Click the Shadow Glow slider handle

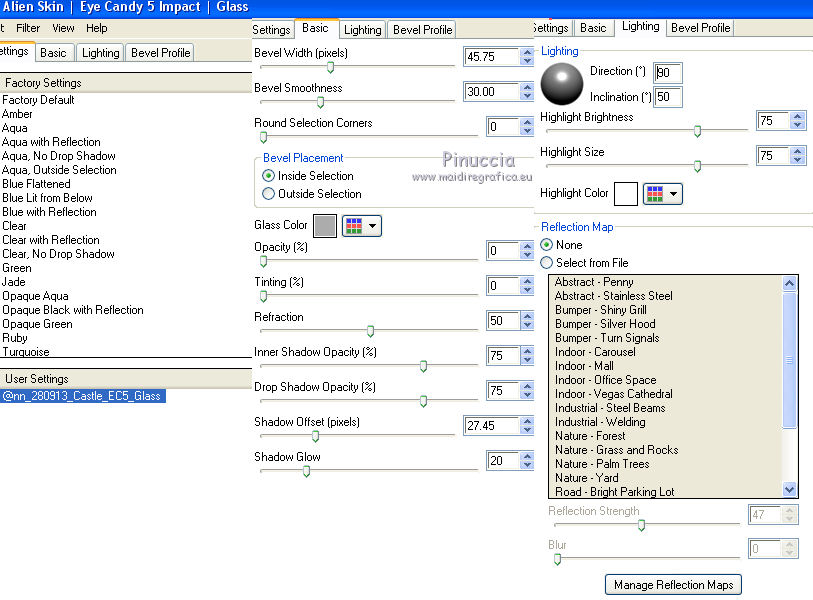tap(306, 471)
